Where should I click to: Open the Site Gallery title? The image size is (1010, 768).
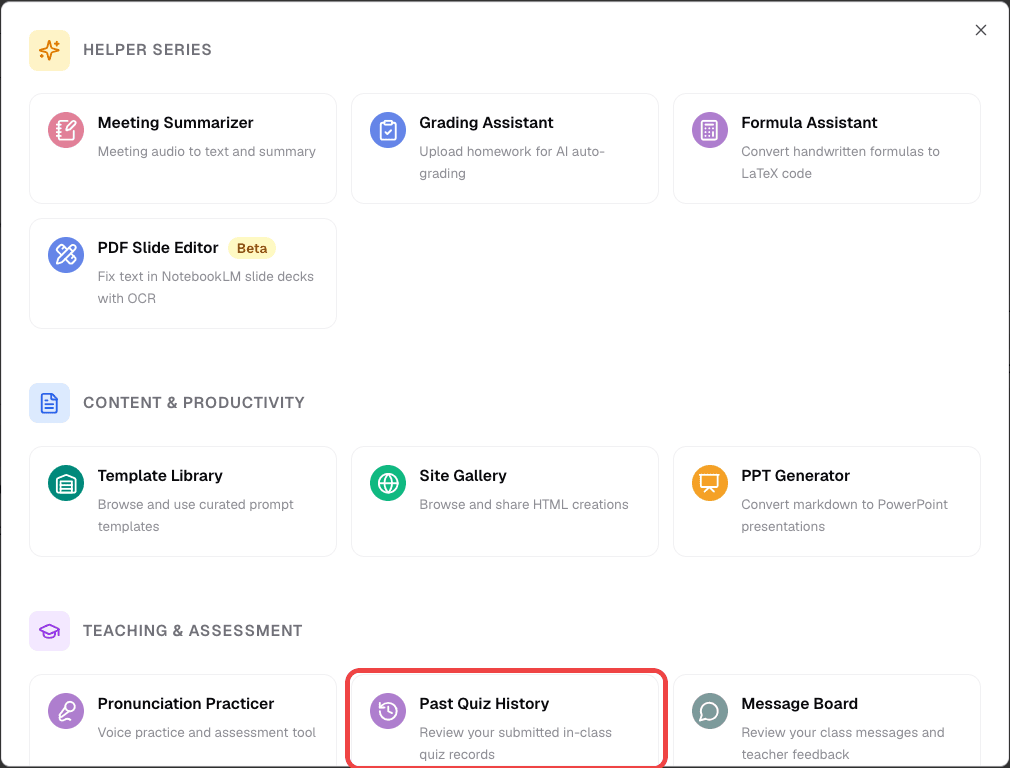coord(462,475)
